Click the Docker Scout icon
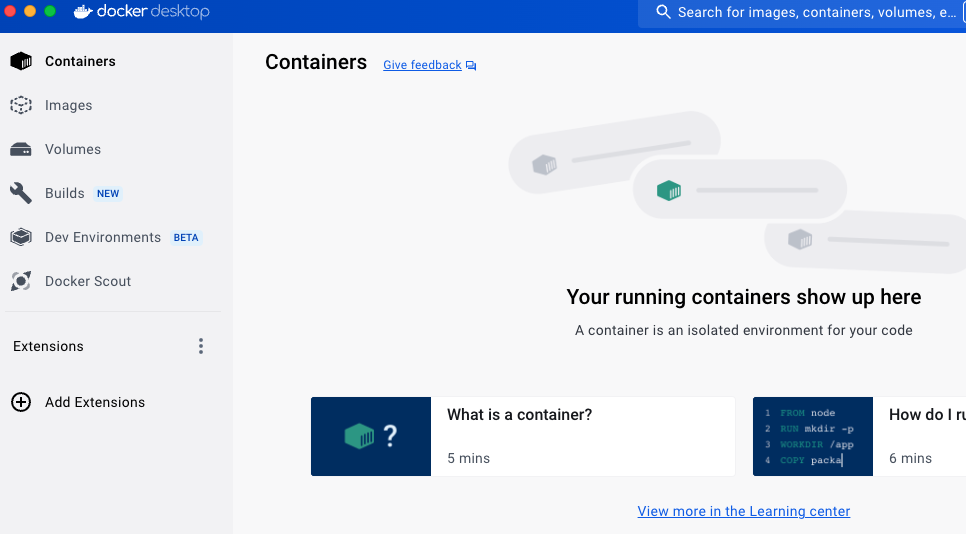The width and height of the screenshot is (966, 534). (21, 281)
